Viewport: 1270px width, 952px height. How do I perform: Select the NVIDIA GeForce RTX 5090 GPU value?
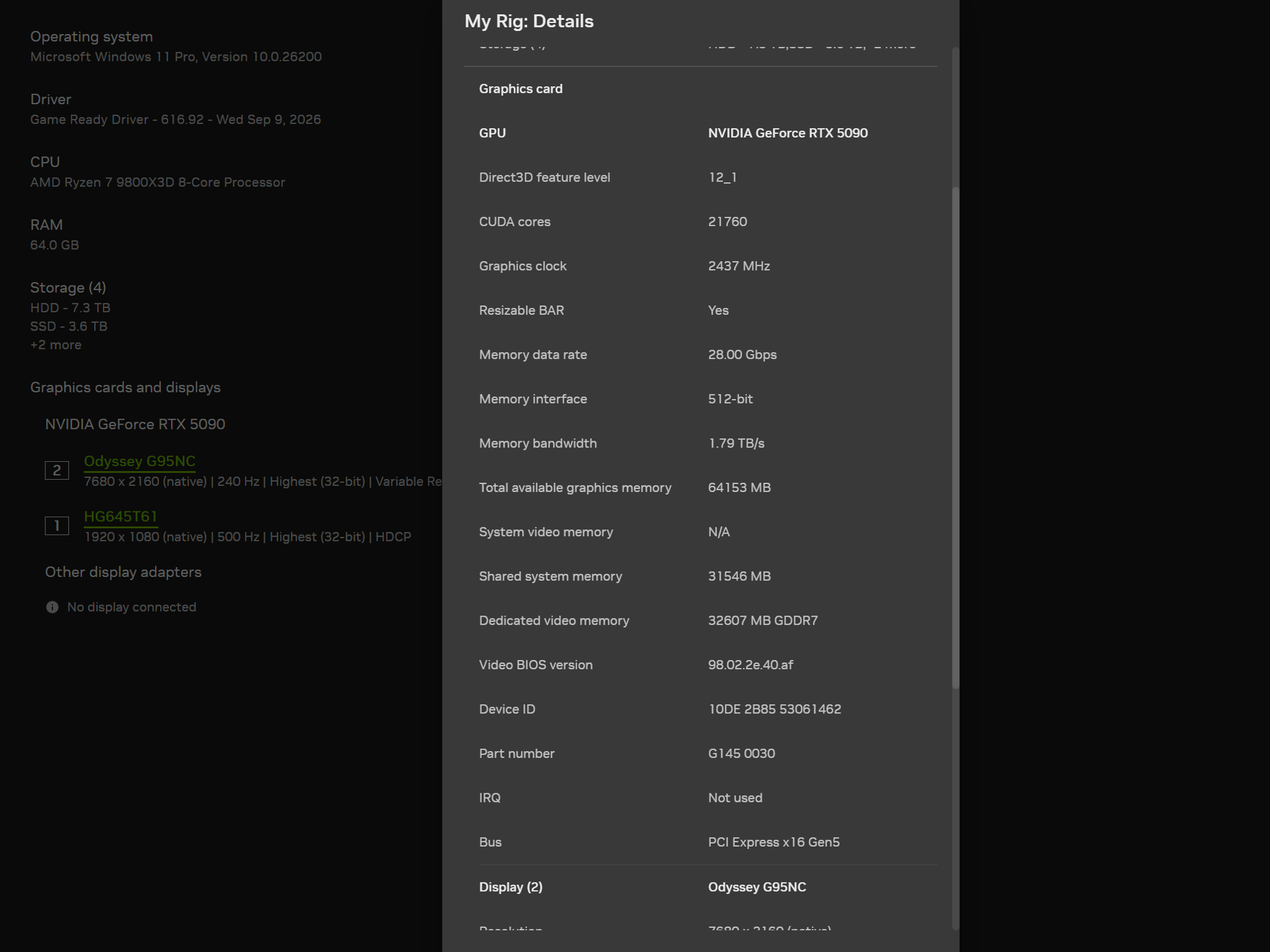(788, 133)
